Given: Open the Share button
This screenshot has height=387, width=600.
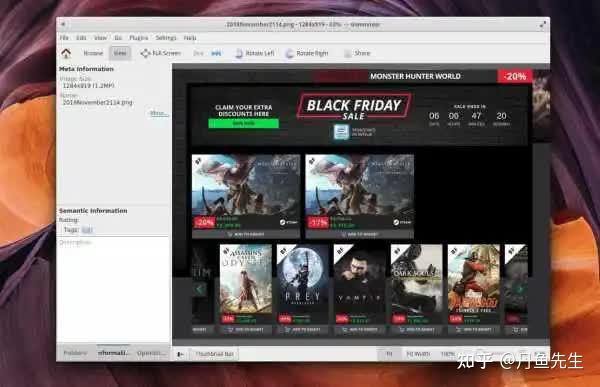Looking at the screenshot, I should coord(357,53).
